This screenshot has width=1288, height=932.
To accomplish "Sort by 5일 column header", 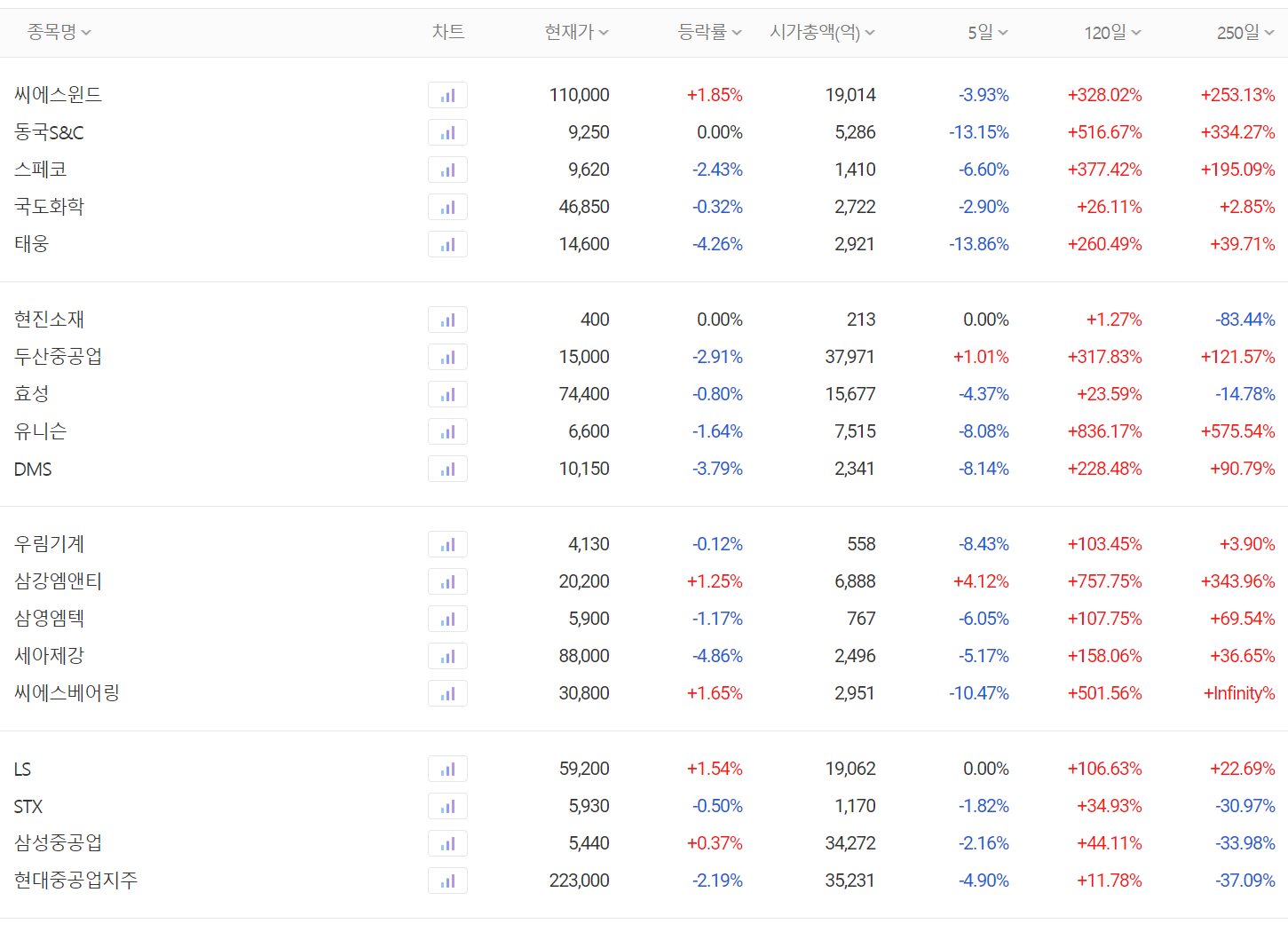I will pyautogui.click(x=988, y=32).
